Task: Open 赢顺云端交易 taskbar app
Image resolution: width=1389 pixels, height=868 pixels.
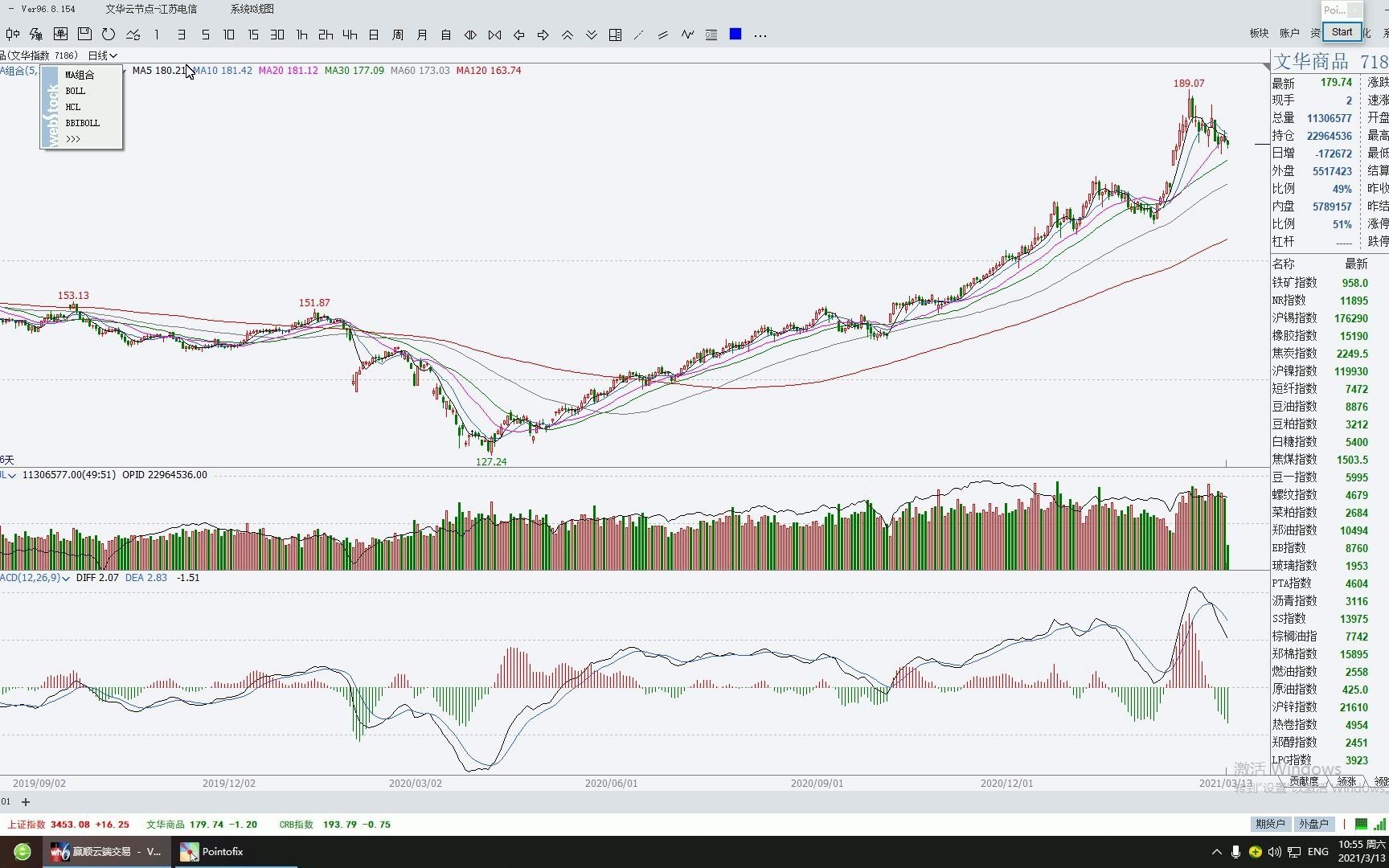Action: pos(106,852)
